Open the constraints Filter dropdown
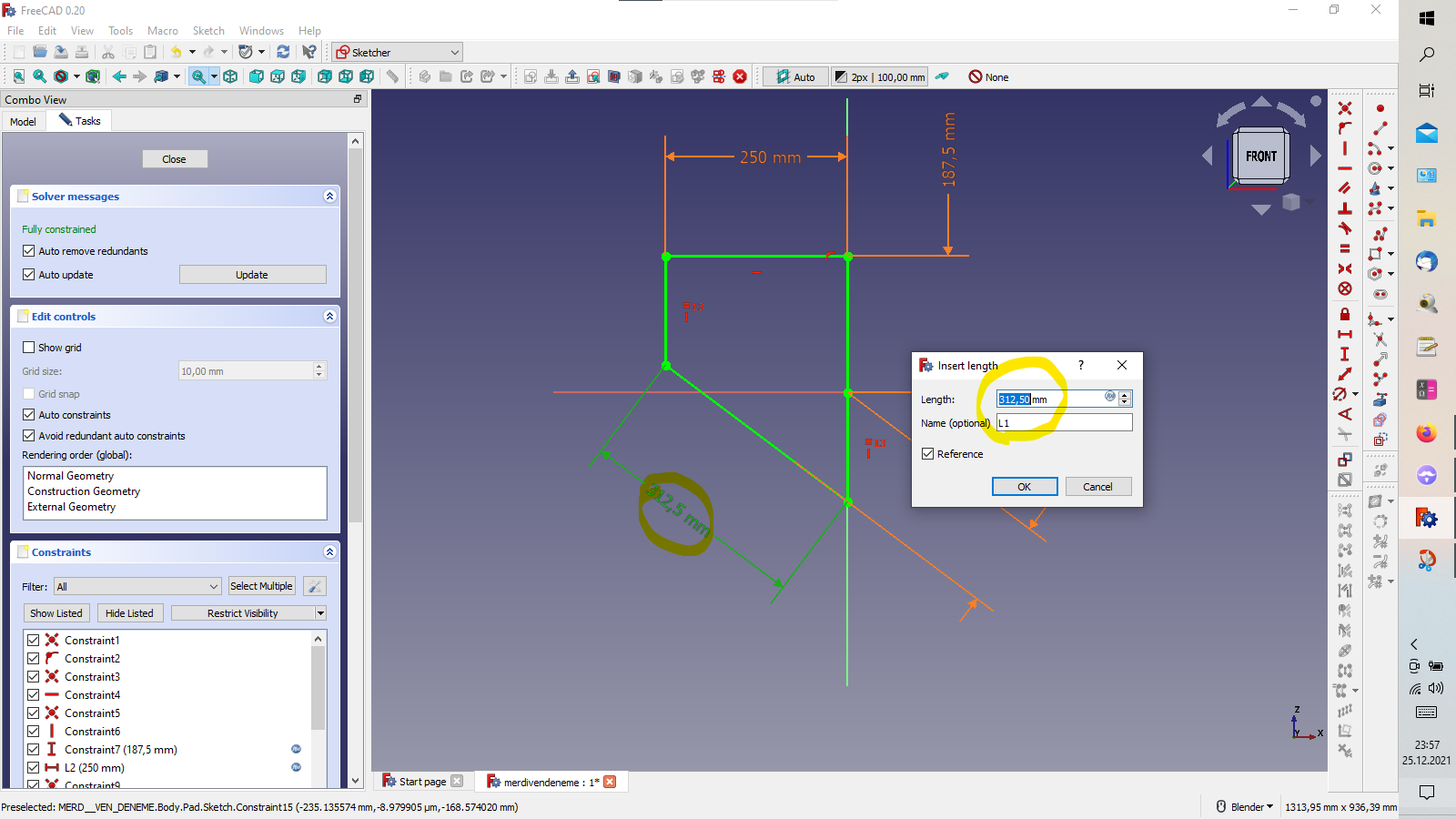The height and width of the screenshot is (819, 1456). [137, 587]
